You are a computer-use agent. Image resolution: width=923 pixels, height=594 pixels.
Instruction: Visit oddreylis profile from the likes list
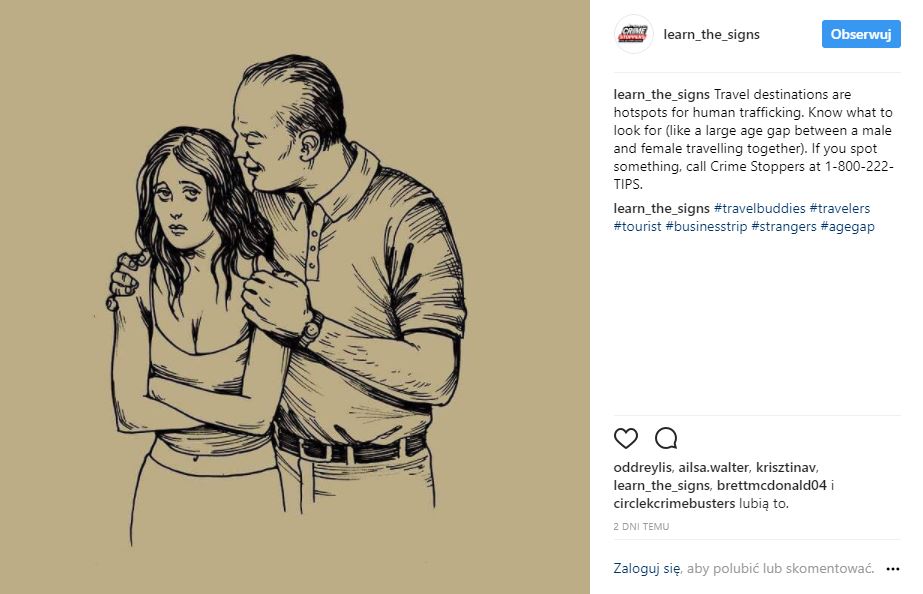[x=642, y=467]
